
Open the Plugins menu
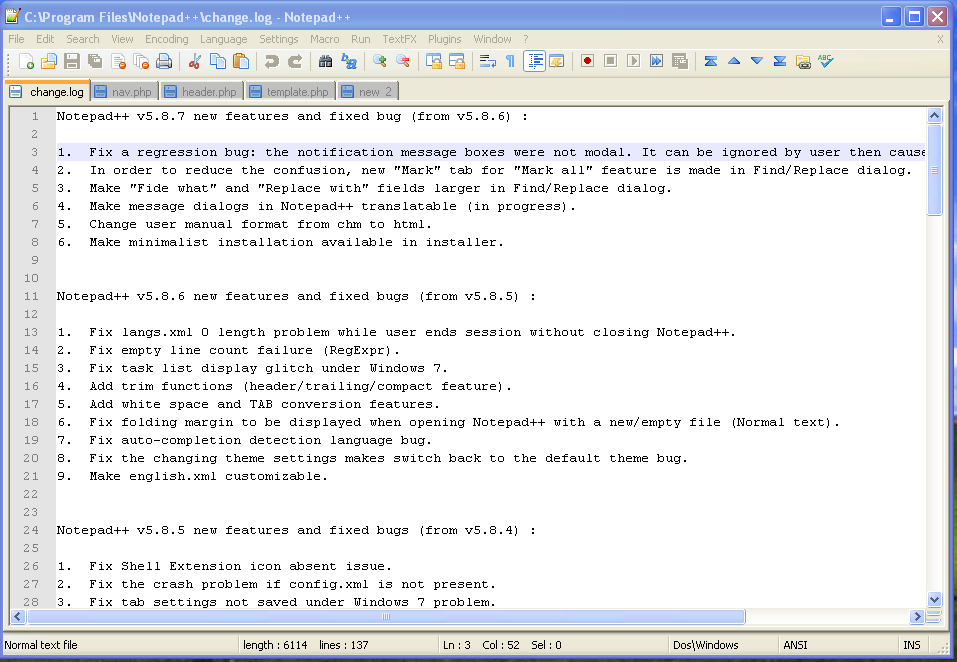[x=444, y=39]
